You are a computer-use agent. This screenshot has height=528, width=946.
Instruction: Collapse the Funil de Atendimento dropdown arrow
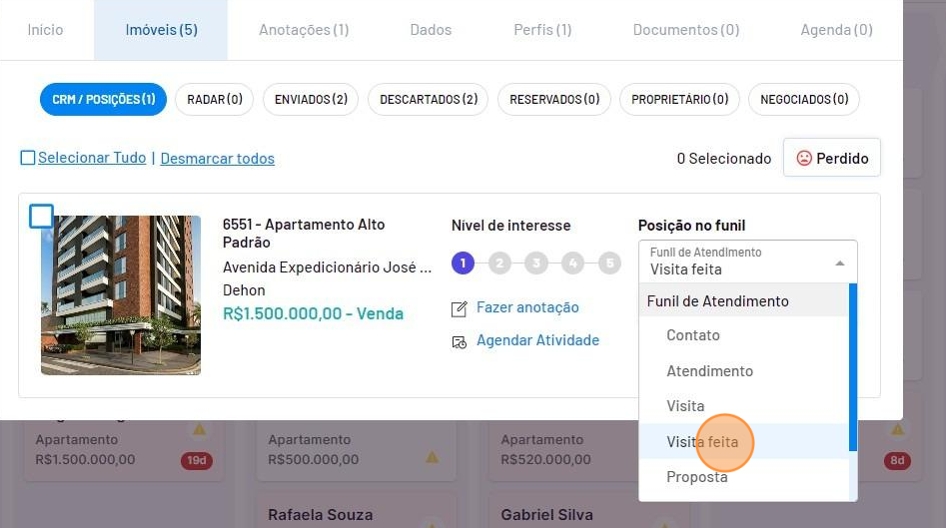(840, 263)
